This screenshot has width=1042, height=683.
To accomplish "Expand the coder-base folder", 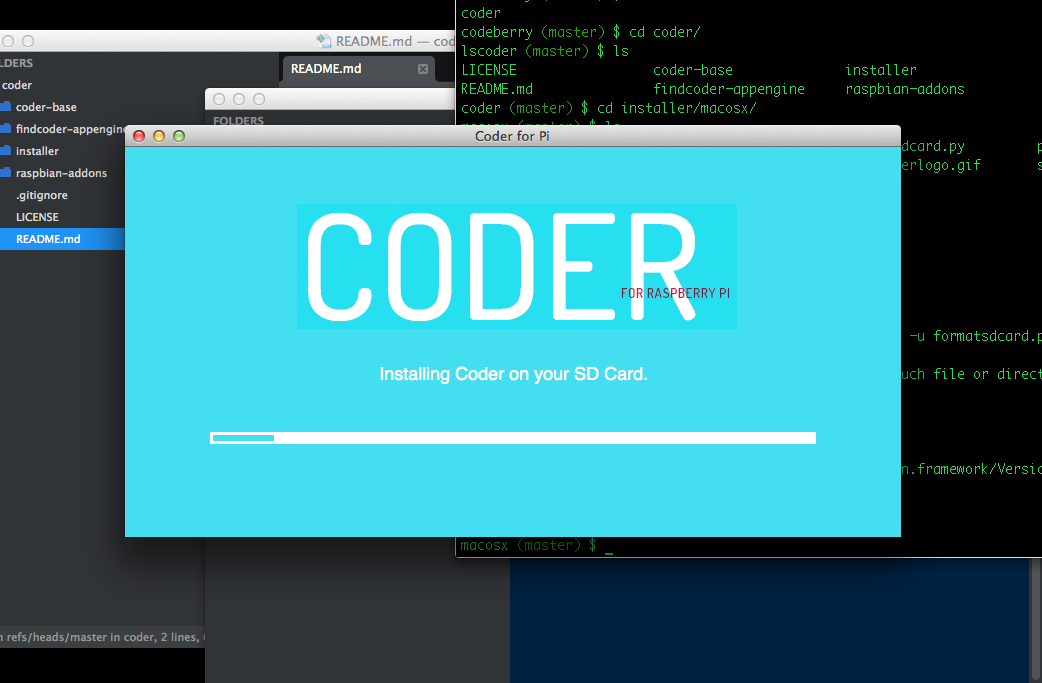I will (x=46, y=107).
